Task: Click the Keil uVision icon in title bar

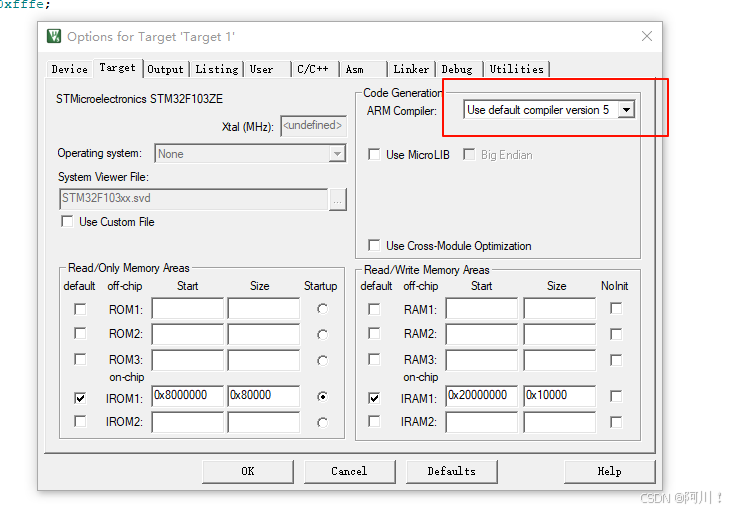Action: (x=54, y=36)
